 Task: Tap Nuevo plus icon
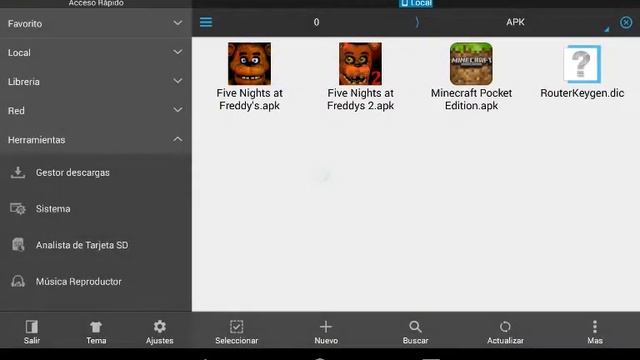tap(326, 327)
